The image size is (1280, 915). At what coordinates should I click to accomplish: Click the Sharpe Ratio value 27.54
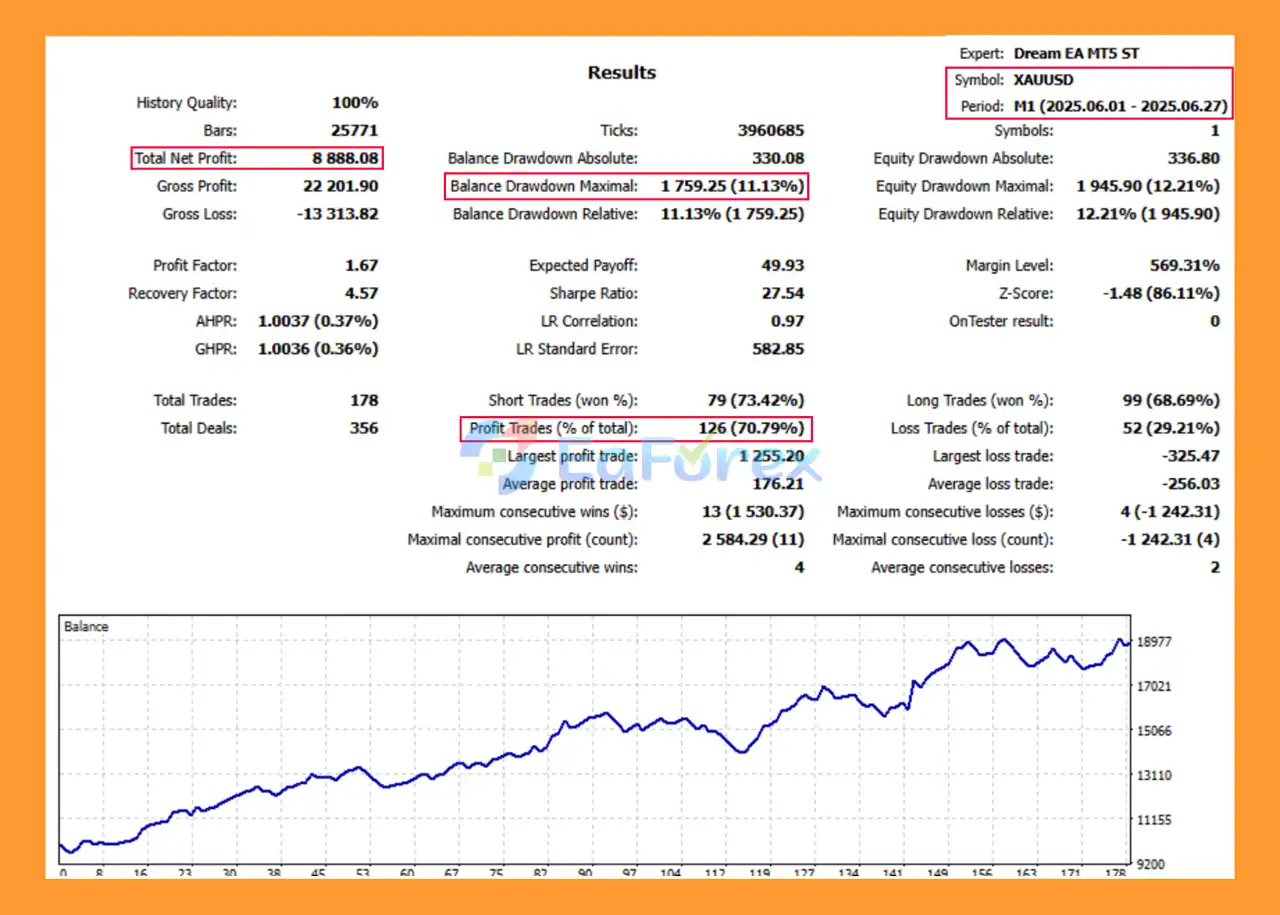click(782, 294)
